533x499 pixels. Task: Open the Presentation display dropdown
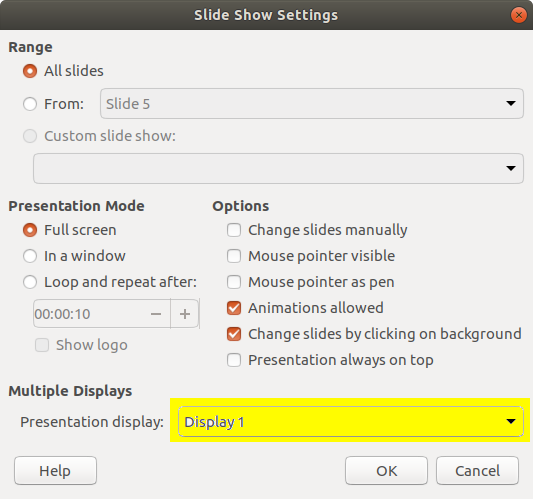click(x=350, y=421)
